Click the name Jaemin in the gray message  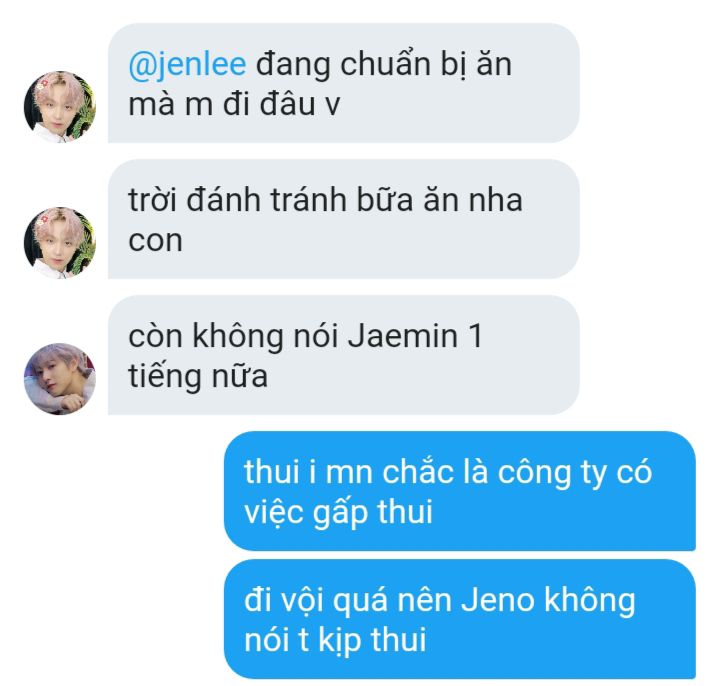[x=403, y=336]
